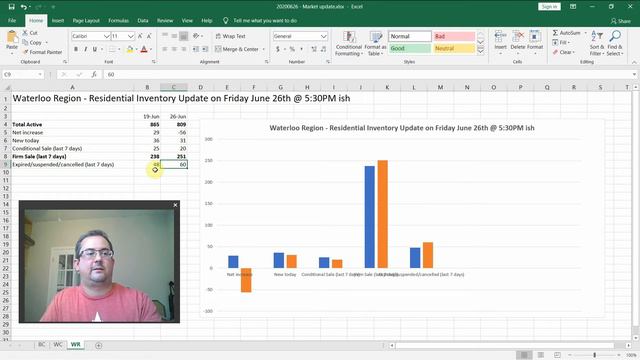Click the Format Painter brush
Image resolution: width=640 pixels, height=360 pixels.
pyautogui.click(x=42, y=52)
